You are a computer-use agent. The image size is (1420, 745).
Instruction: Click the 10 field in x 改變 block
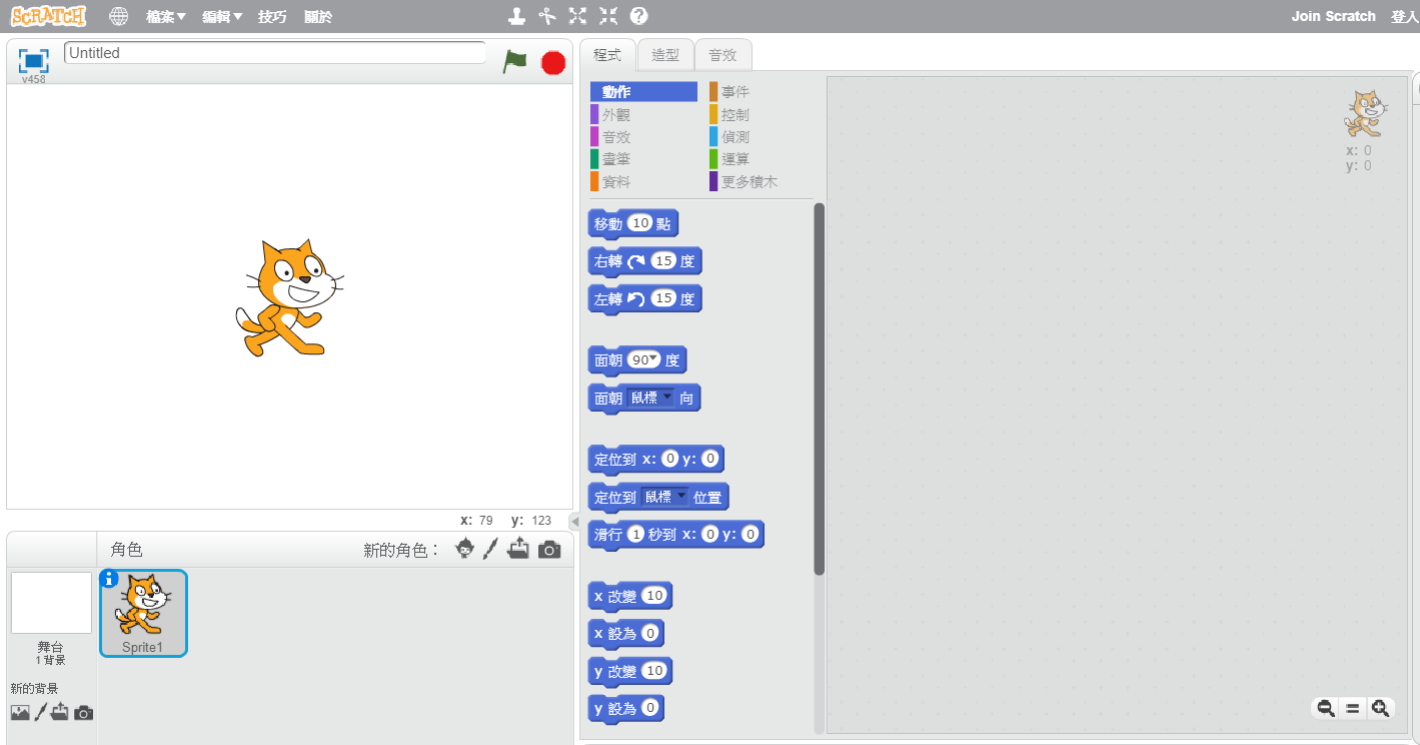coord(654,596)
